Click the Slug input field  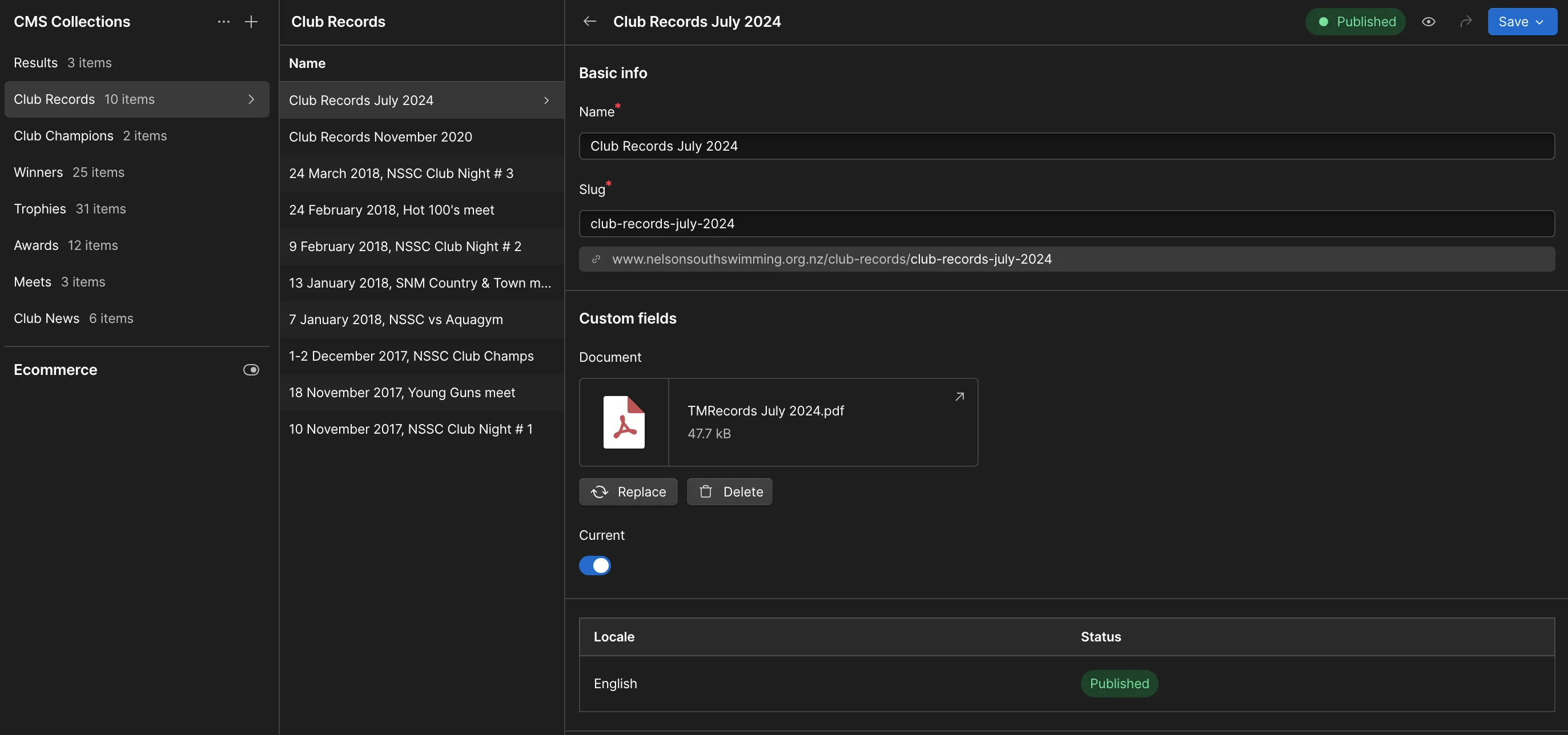pyautogui.click(x=1067, y=224)
